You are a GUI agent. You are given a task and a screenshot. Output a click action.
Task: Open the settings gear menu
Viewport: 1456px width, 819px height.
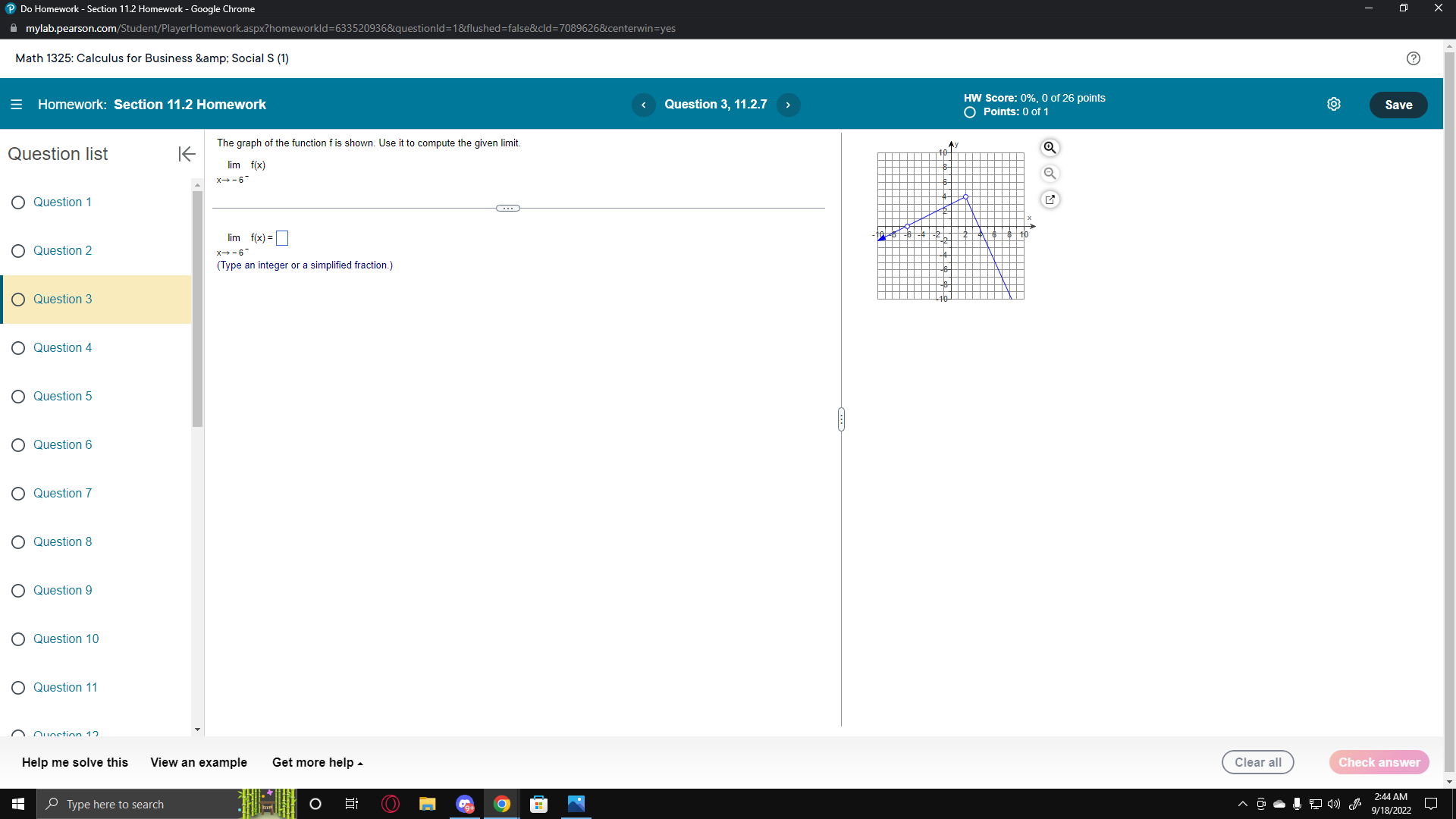point(1335,104)
